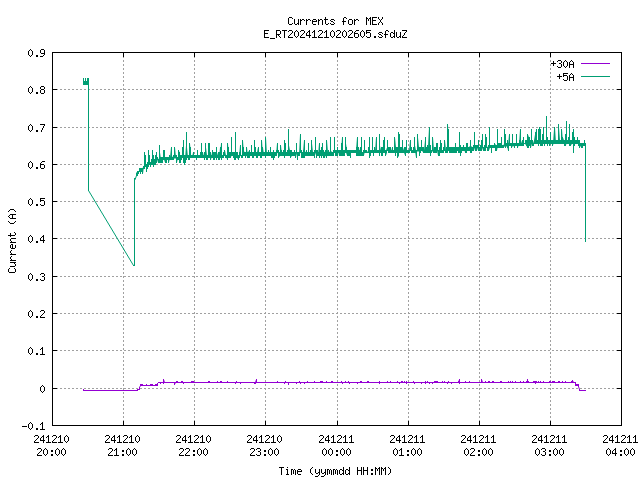Click the green +5A legend line sample

(595, 76)
